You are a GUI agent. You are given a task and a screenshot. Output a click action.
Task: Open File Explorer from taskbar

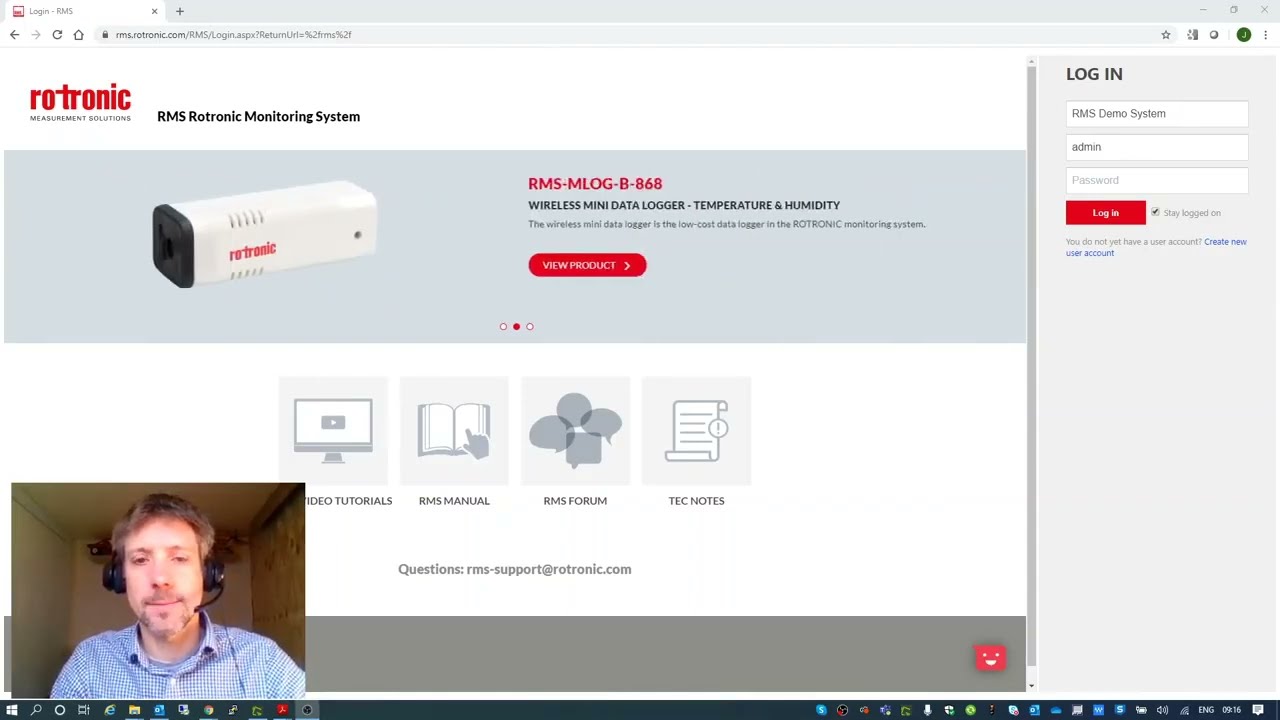(x=134, y=710)
